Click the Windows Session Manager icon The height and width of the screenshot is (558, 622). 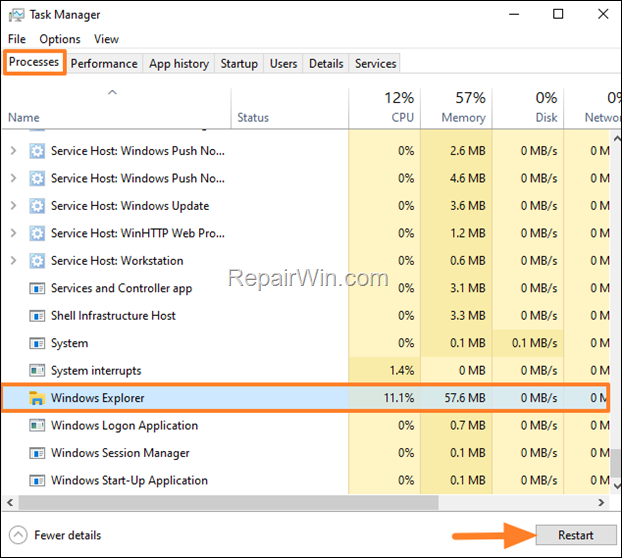37,453
